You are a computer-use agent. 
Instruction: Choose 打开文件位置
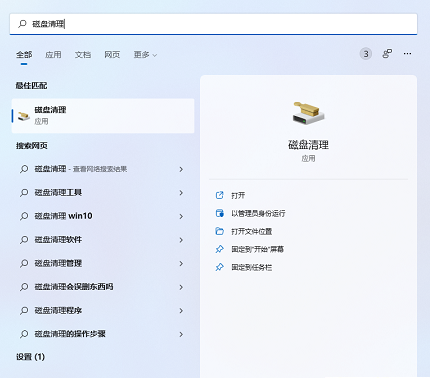(x=252, y=231)
